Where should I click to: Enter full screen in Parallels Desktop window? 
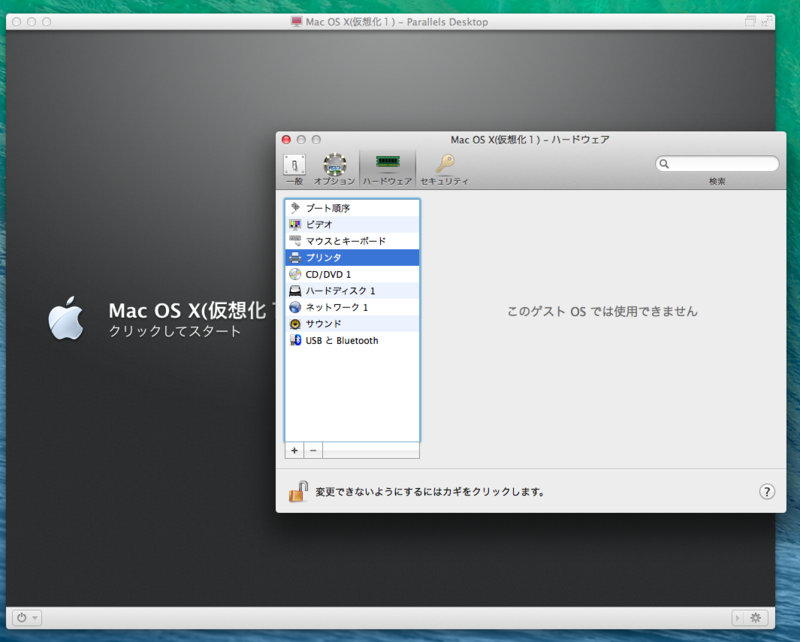[x=766, y=21]
